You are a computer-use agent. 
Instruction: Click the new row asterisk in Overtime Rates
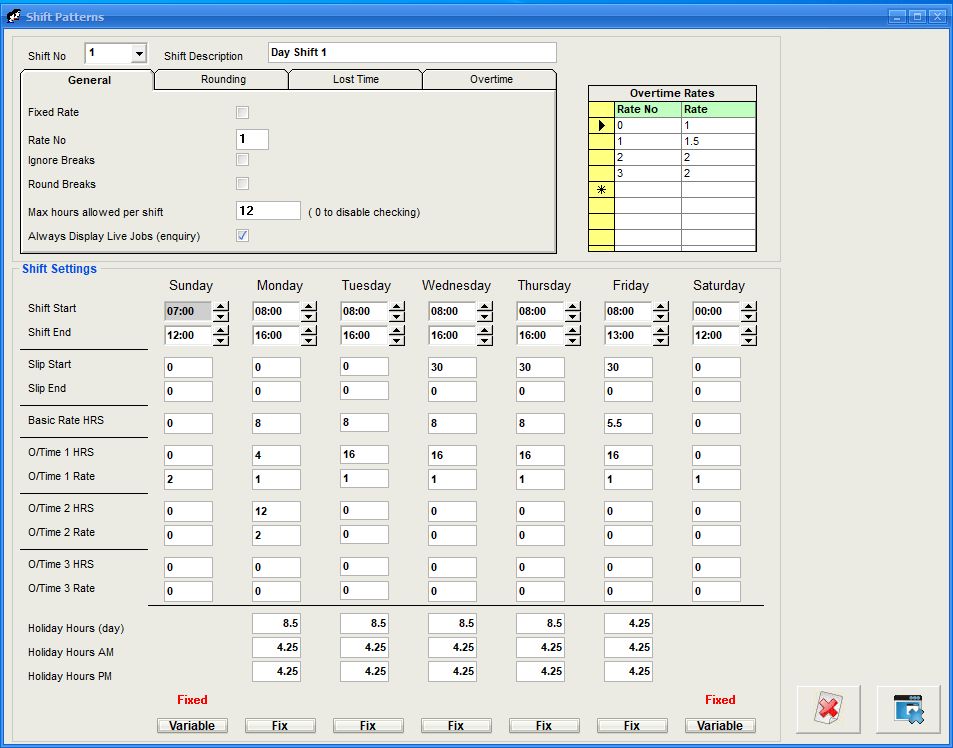pos(601,190)
